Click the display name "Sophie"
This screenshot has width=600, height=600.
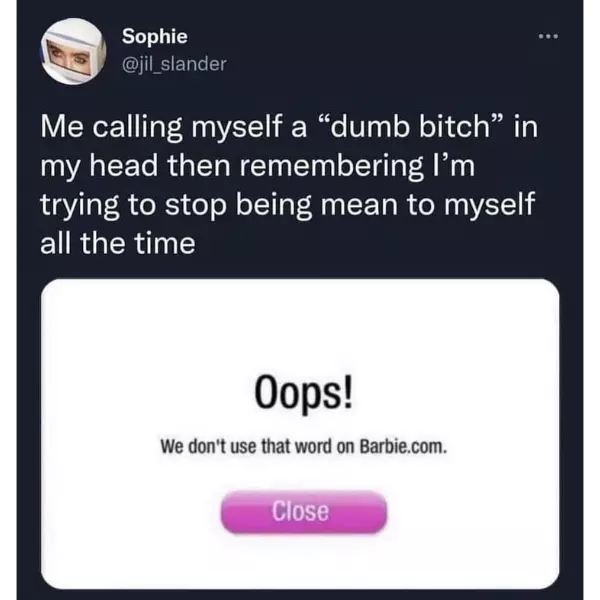155,36
